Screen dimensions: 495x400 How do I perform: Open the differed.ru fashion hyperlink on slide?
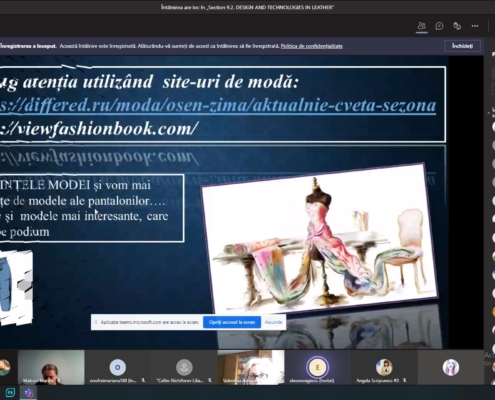218,105
